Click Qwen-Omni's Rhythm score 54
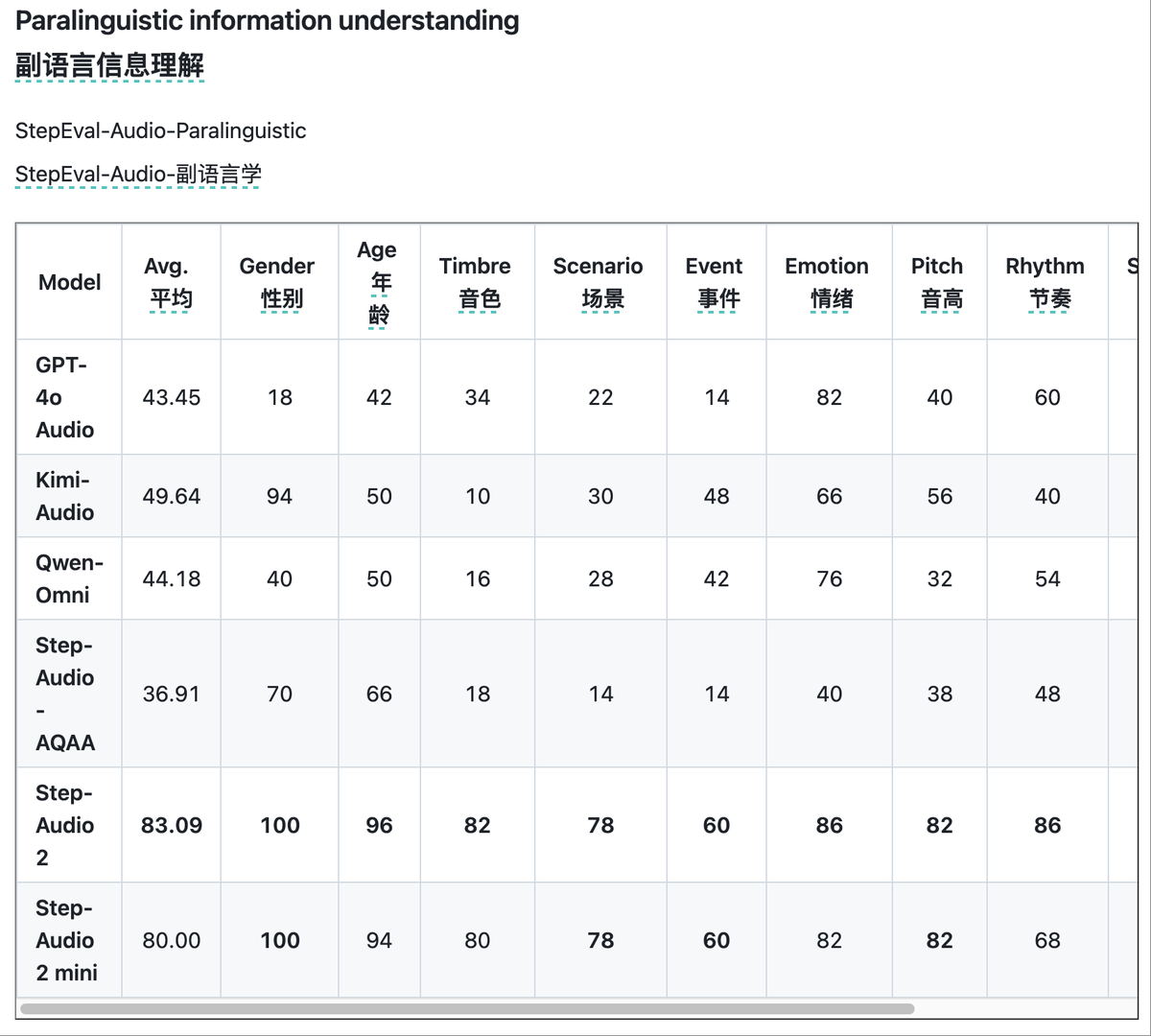 click(x=1047, y=578)
